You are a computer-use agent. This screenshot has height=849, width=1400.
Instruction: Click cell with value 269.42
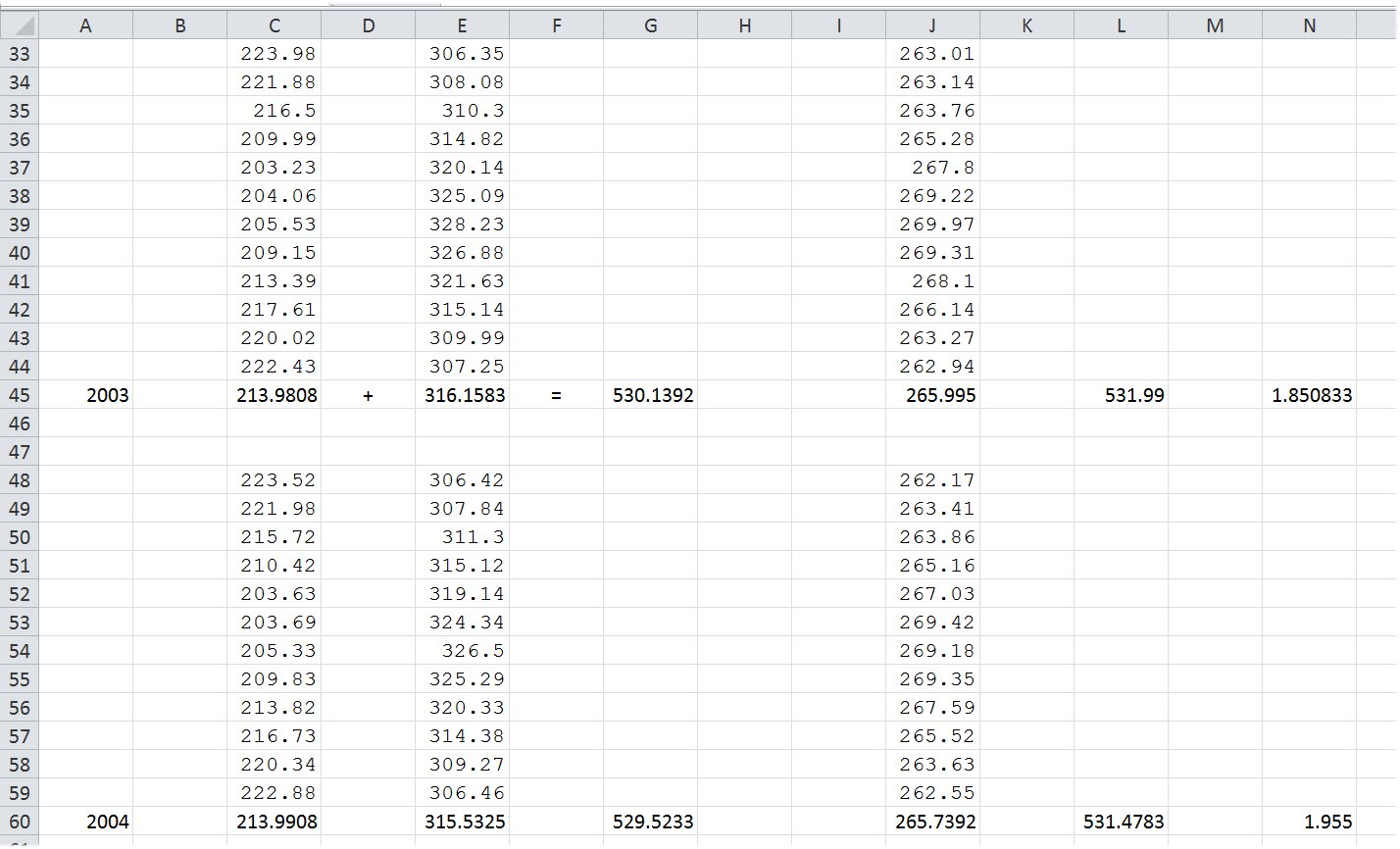coord(932,623)
